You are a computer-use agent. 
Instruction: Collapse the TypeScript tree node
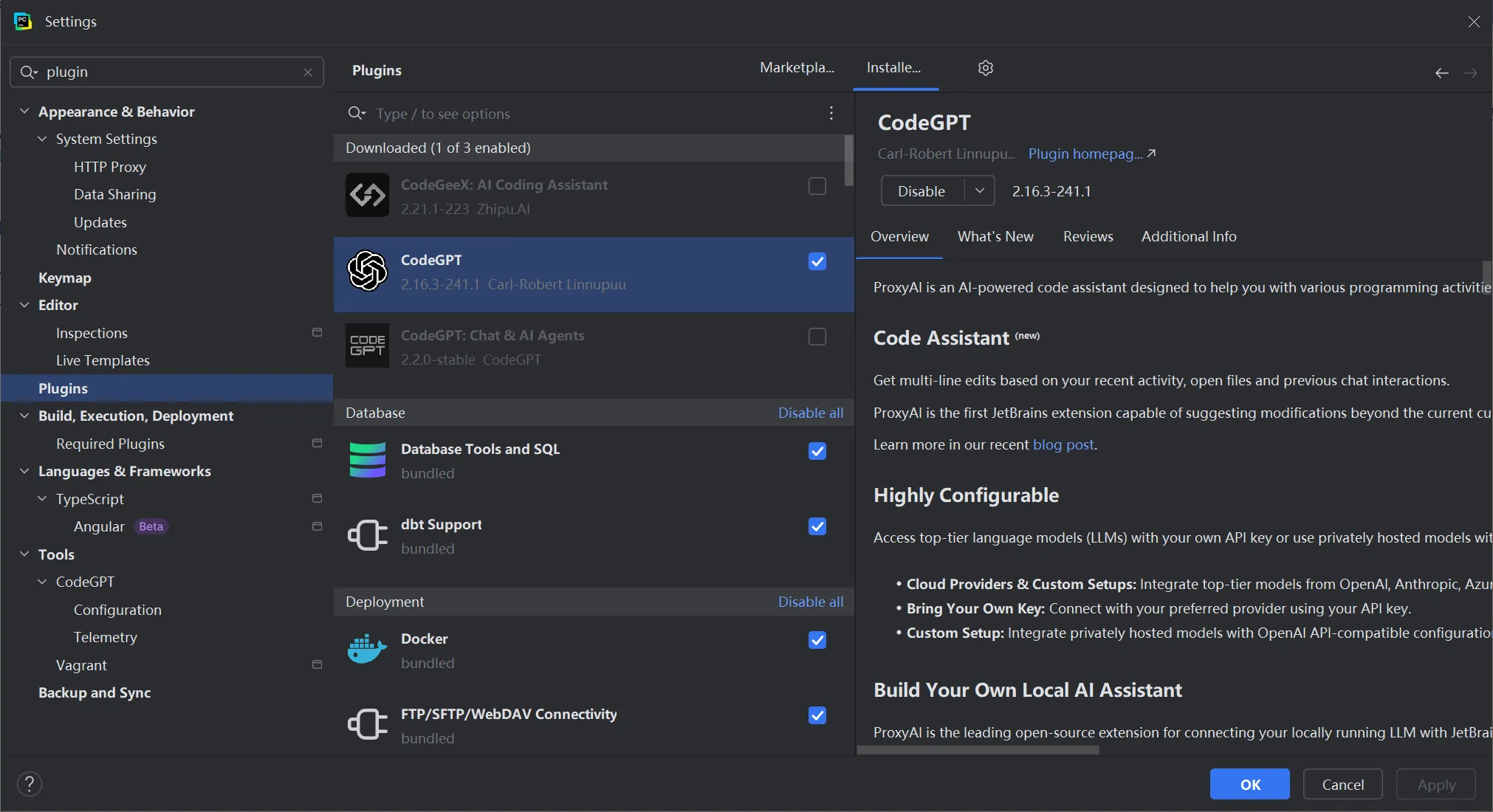42,498
